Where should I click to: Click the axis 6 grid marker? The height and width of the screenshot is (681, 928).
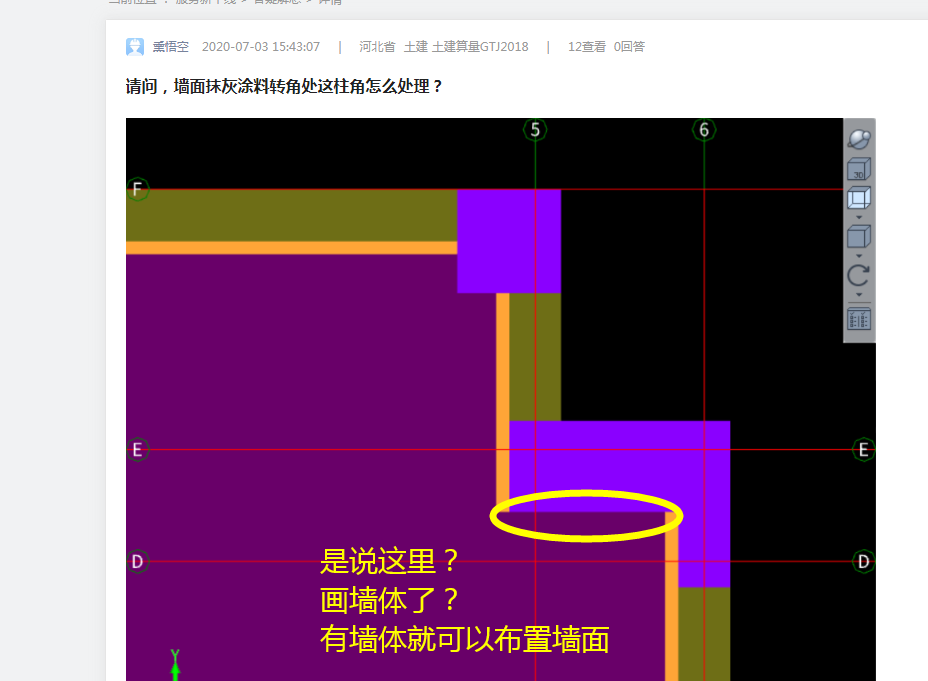point(704,130)
